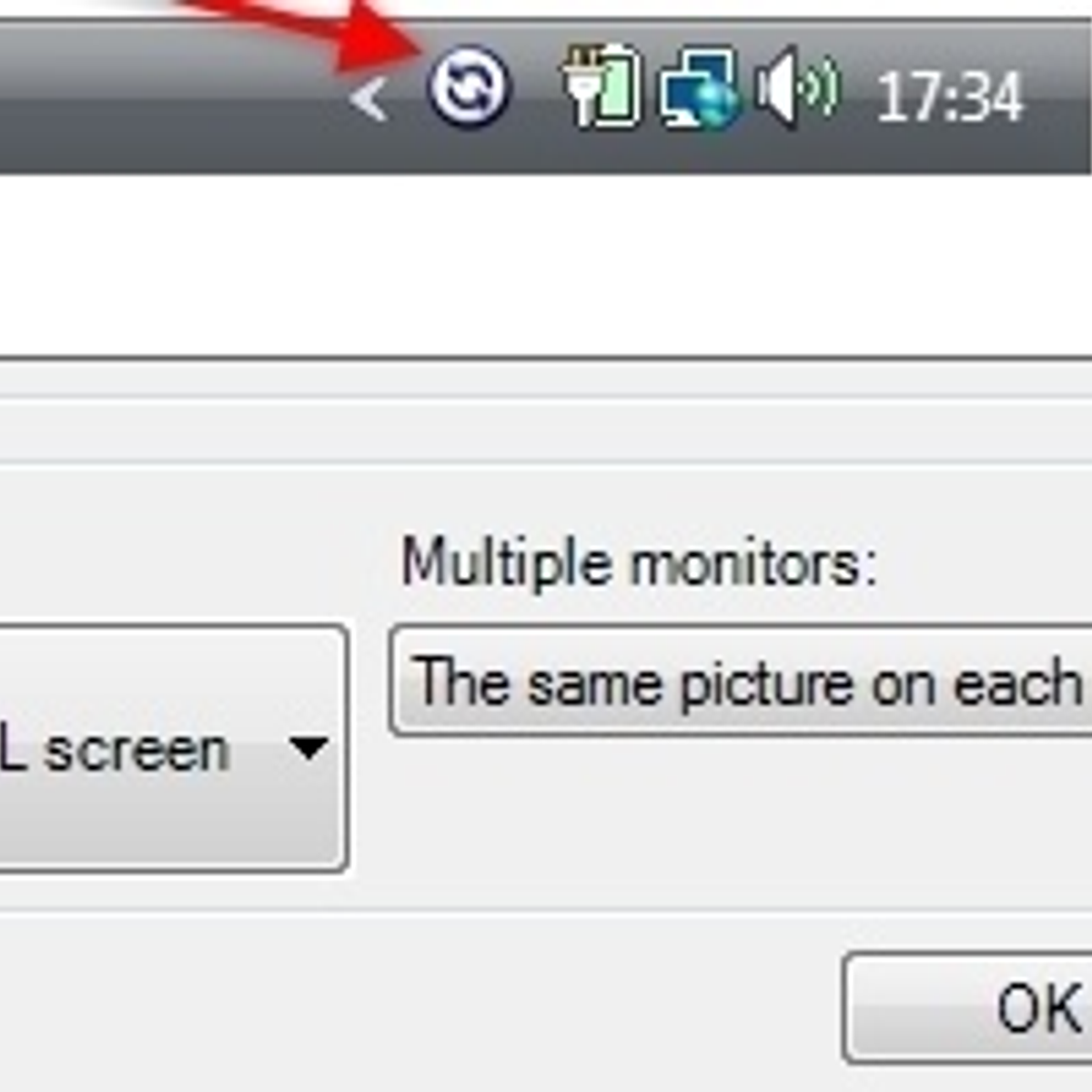
Task: Click the 'screen' text in the left dropdown
Action: pyautogui.click(x=137, y=752)
